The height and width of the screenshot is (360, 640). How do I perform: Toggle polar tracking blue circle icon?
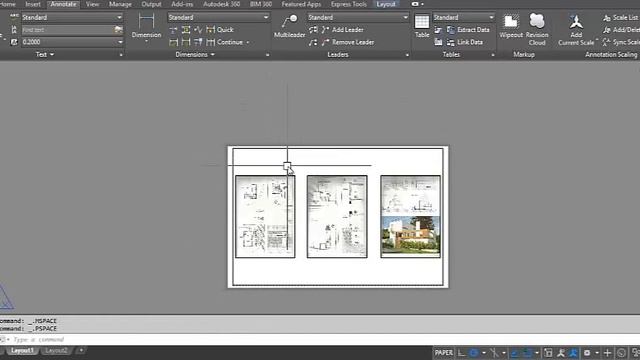pos(474,353)
